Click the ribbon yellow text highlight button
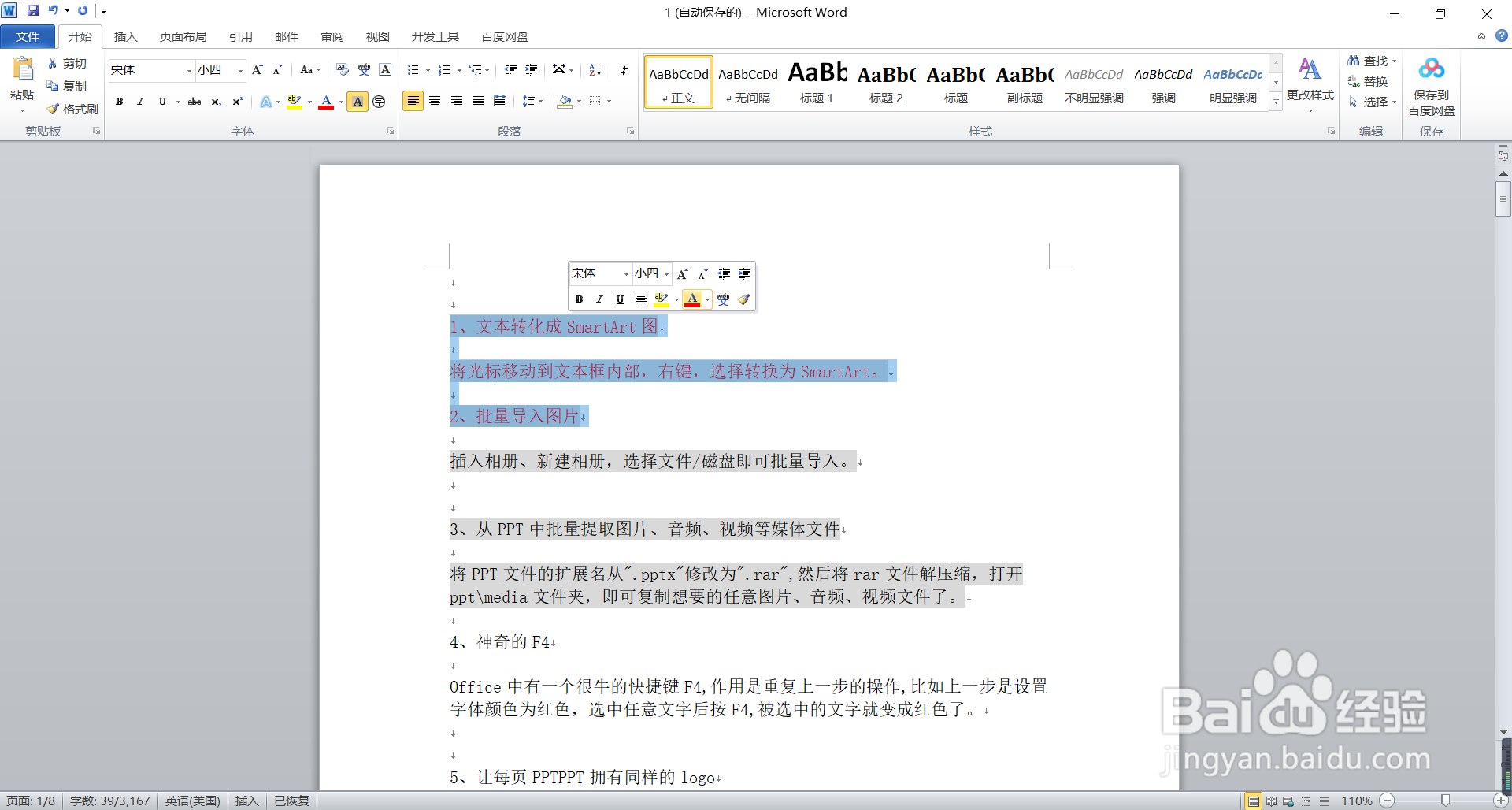The image size is (1512, 810). tap(294, 102)
